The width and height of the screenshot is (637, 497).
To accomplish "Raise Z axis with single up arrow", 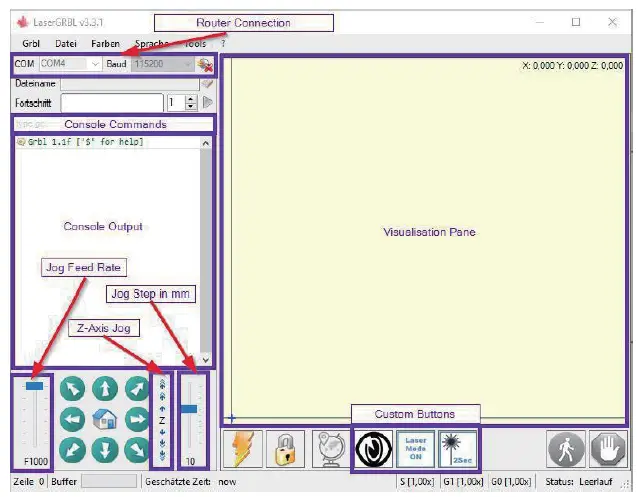I will (162, 408).
